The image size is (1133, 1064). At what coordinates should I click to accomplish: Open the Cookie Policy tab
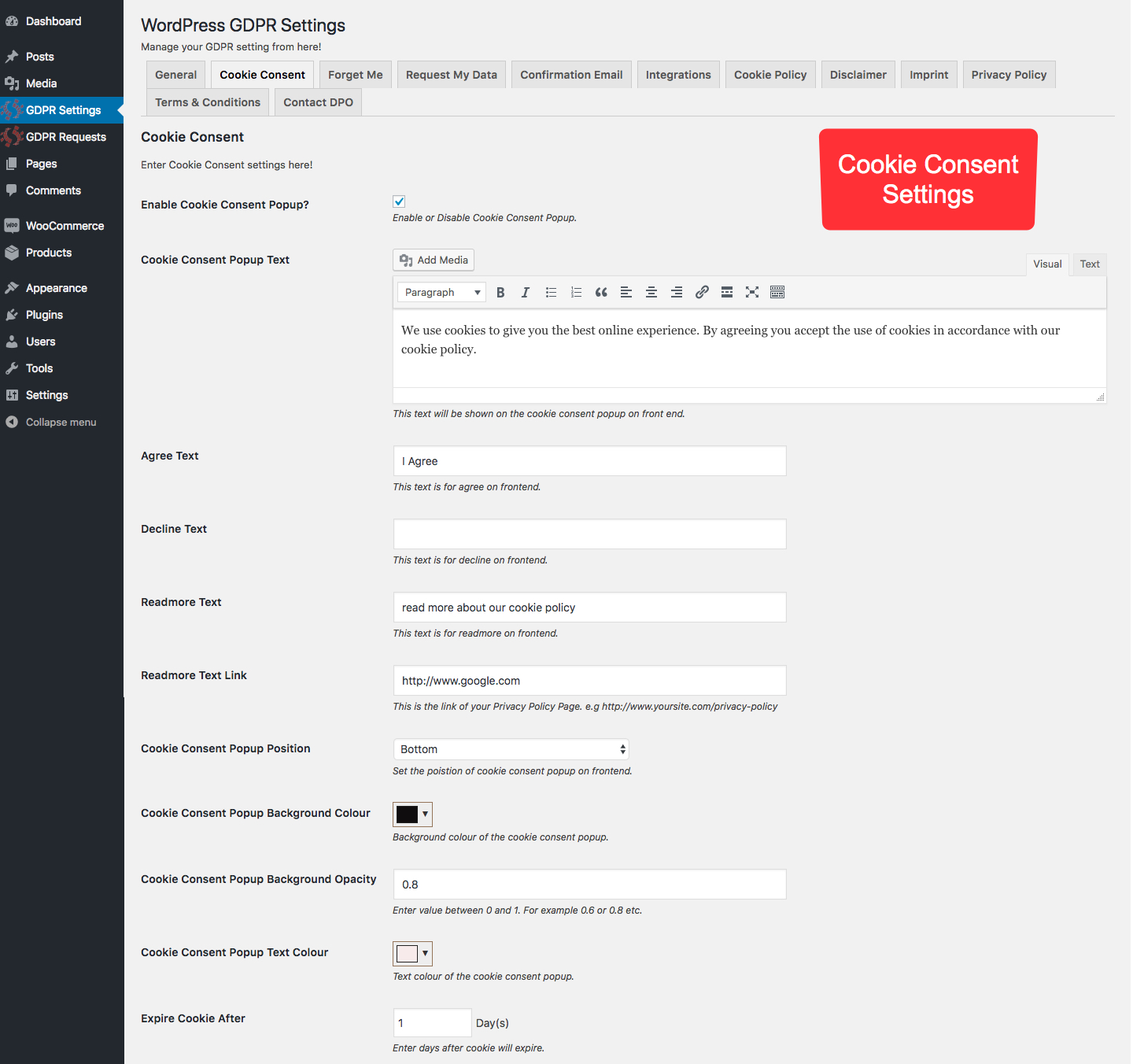[x=770, y=75]
